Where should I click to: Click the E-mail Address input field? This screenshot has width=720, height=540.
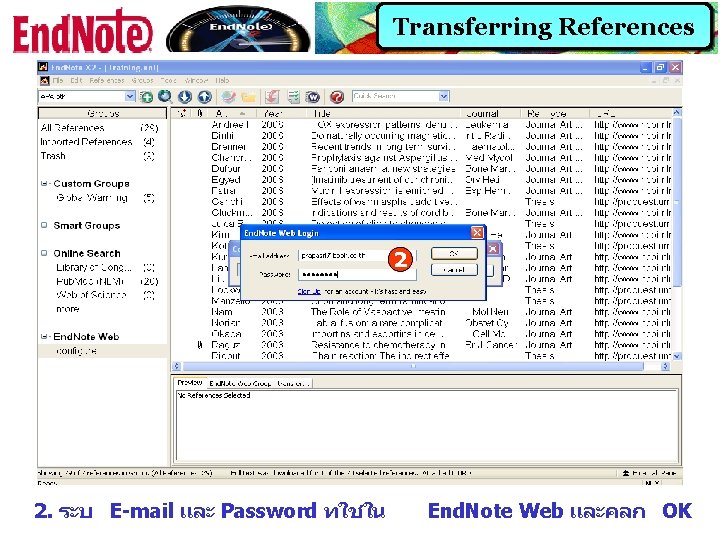[357, 255]
